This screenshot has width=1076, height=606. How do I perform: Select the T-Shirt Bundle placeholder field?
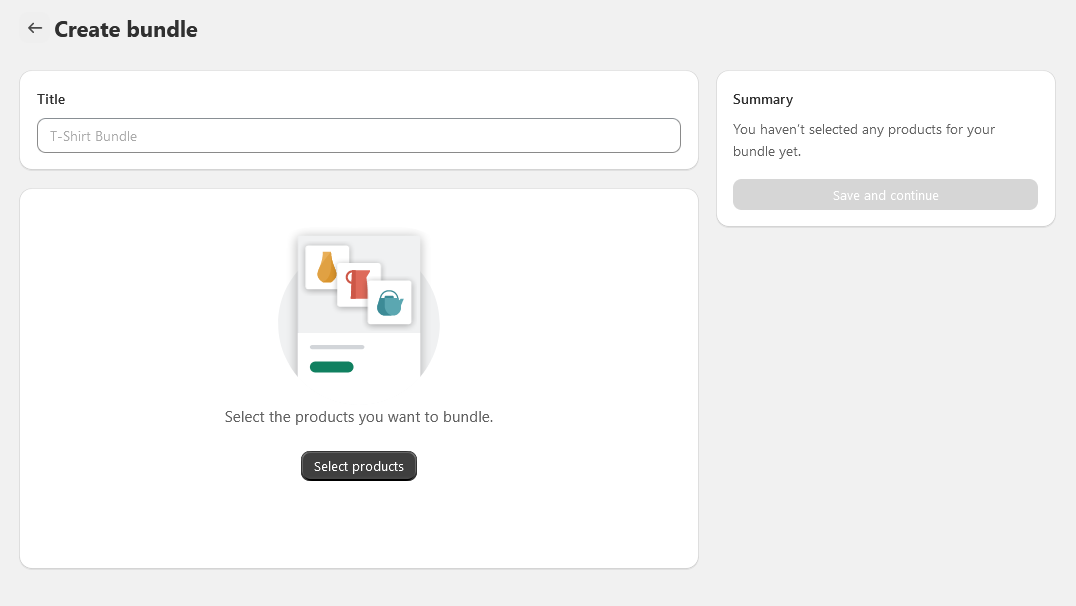358,135
